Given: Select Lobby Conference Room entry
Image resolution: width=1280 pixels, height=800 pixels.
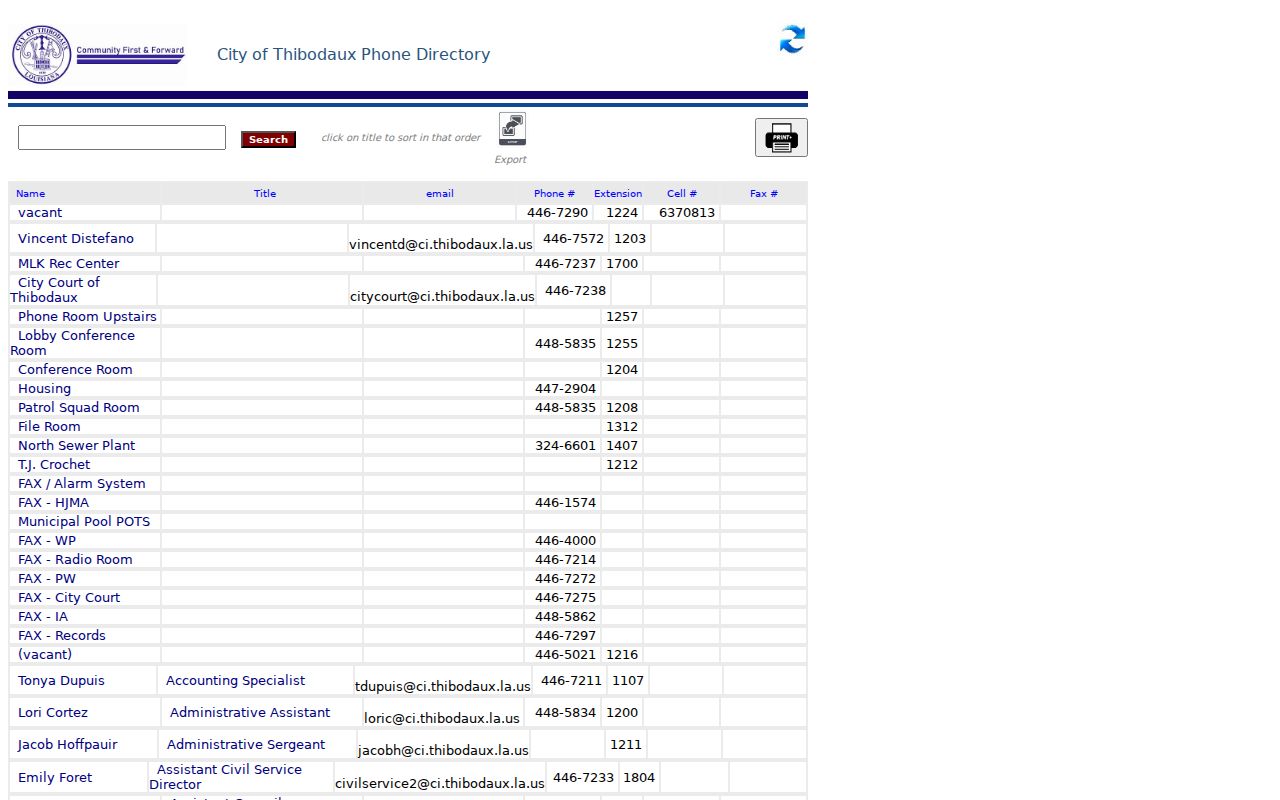Looking at the screenshot, I should coord(72,343).
